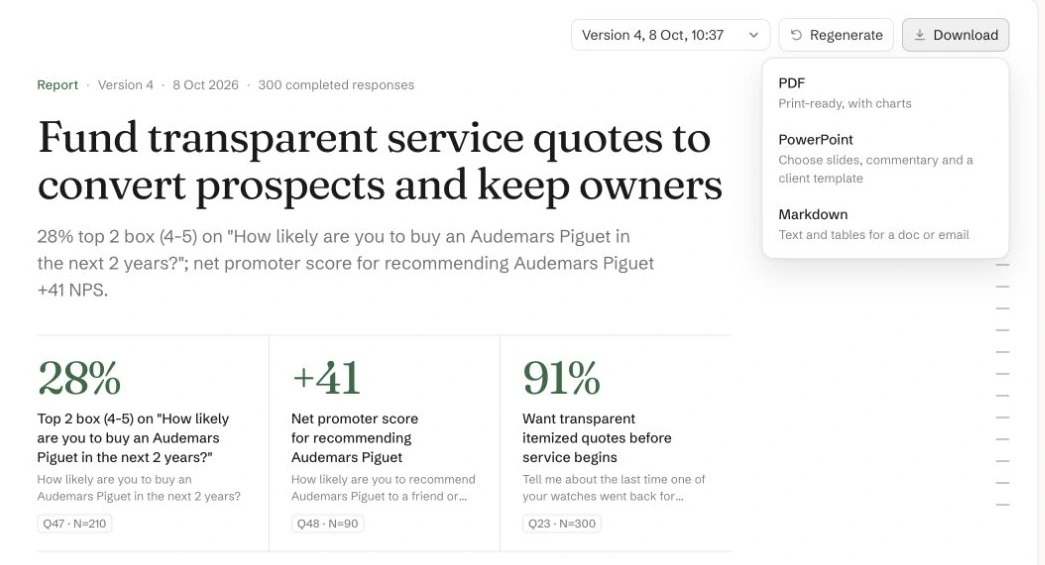Click 'Net promoter score for recommending' card label

(355, 438)
